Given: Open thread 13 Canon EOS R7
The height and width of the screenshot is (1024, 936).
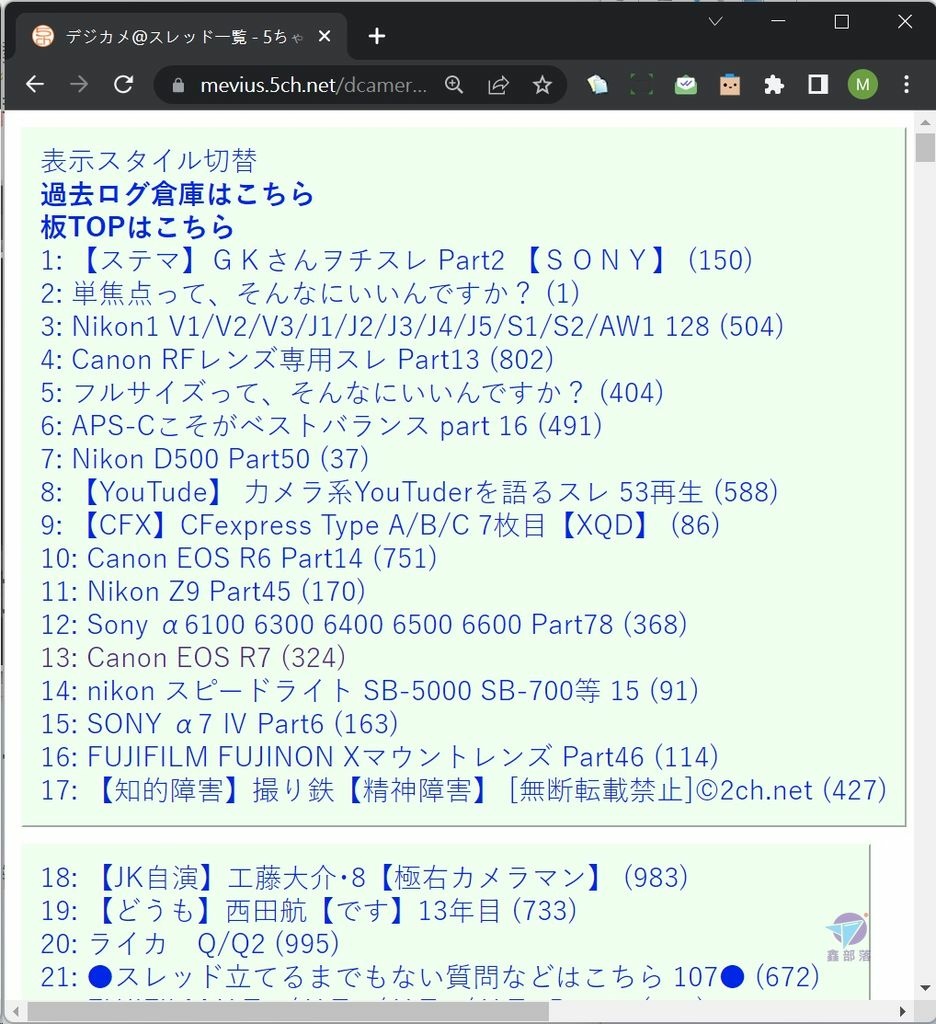Looking at the screenshot, I should (x=193, y=658).
